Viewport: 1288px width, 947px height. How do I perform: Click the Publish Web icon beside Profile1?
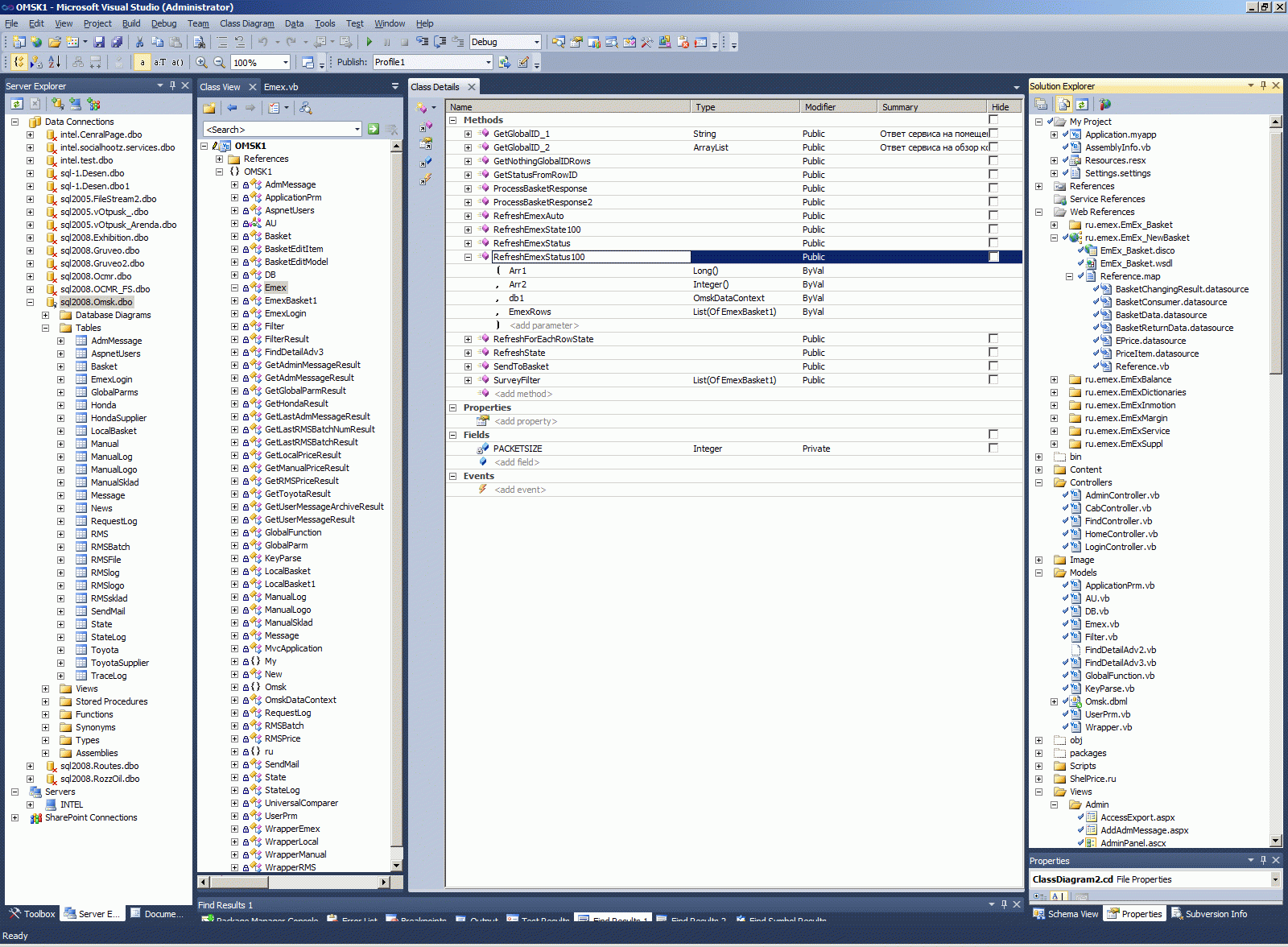coord(505,62)
